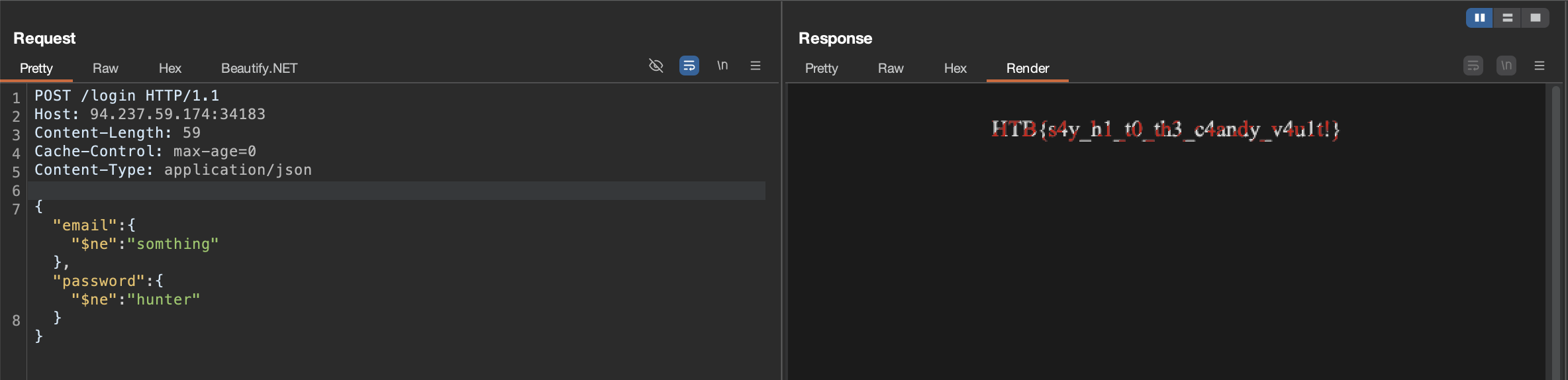Switch to the Request Raw tab
Screen dimensions: 1568x380
[x=105, y=68]
